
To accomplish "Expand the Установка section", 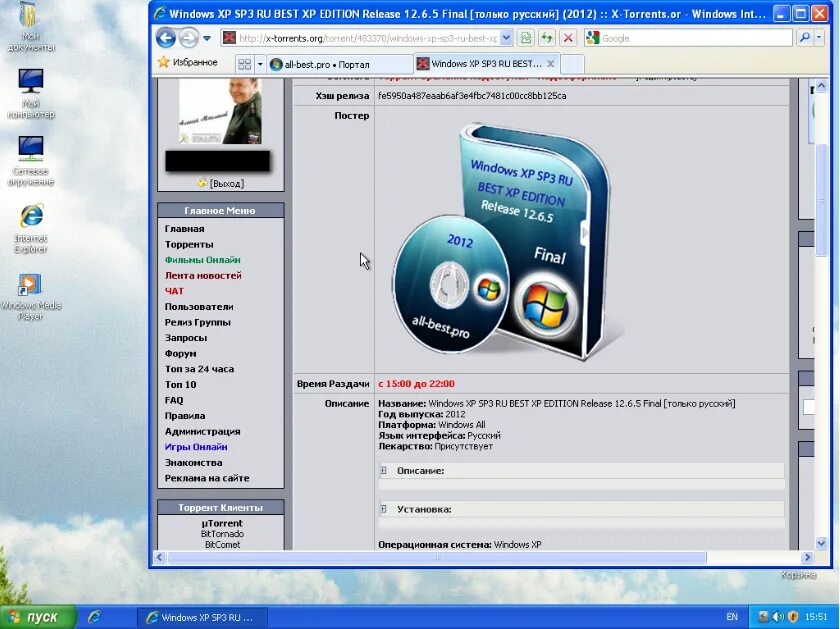I will [x=383, y=509].
